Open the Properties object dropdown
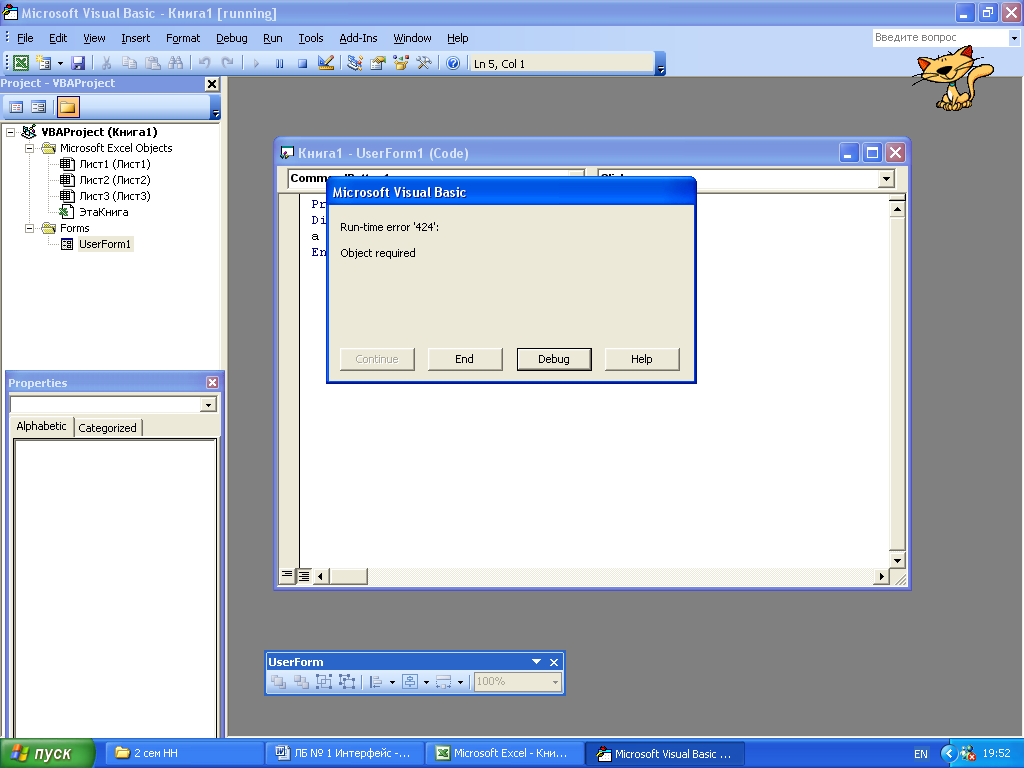The width and height of the screenshot is (1024, 768). (x=208, y=405)
